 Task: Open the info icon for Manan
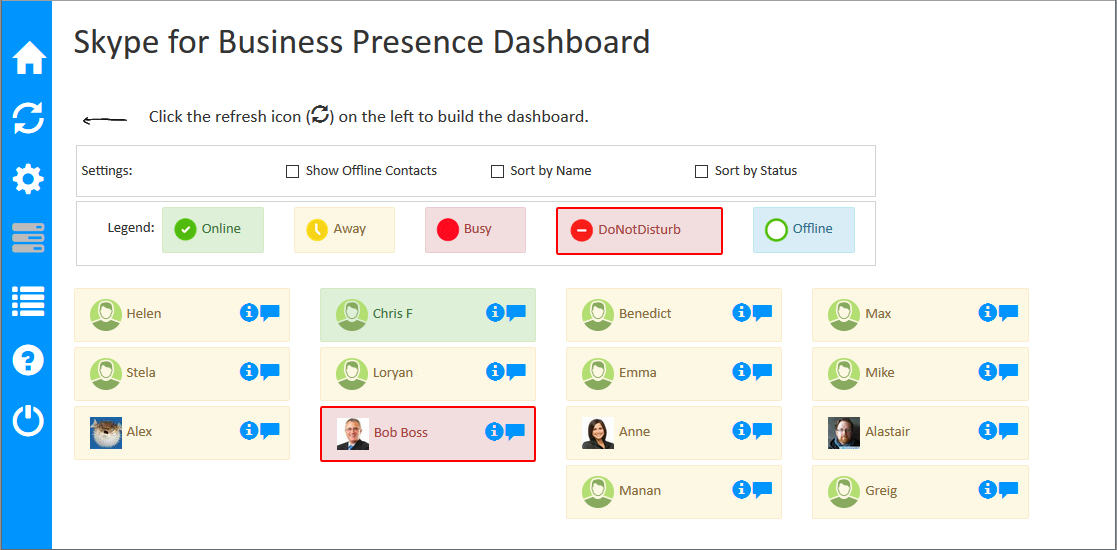741,489
